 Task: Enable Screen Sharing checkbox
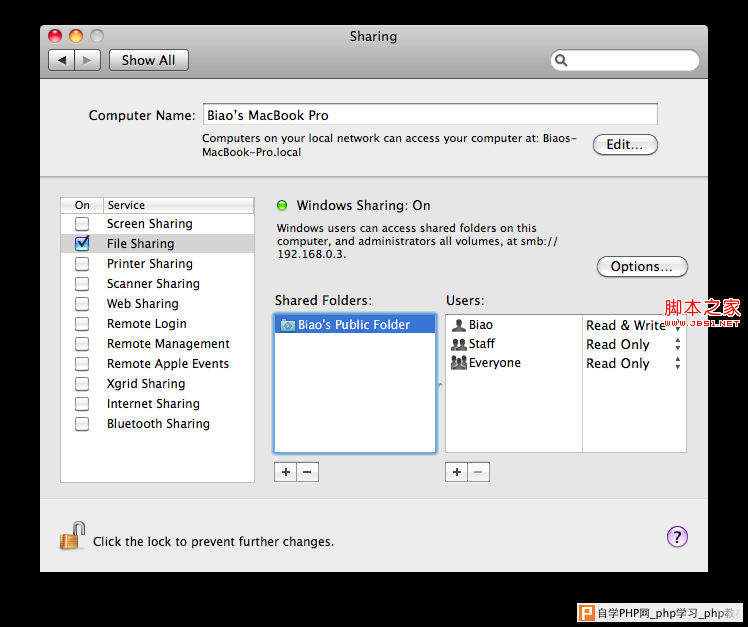coord(82,223)
